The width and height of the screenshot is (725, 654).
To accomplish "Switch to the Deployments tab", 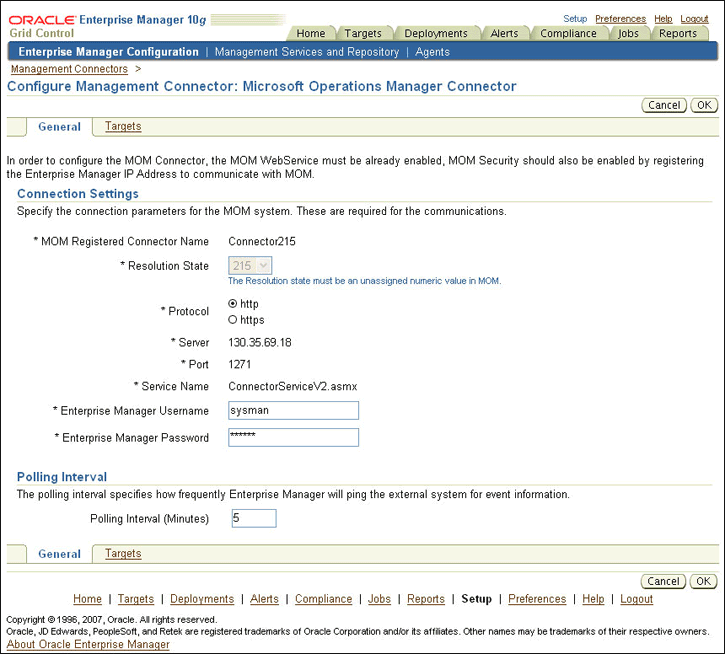I will (x=436, y=33).
